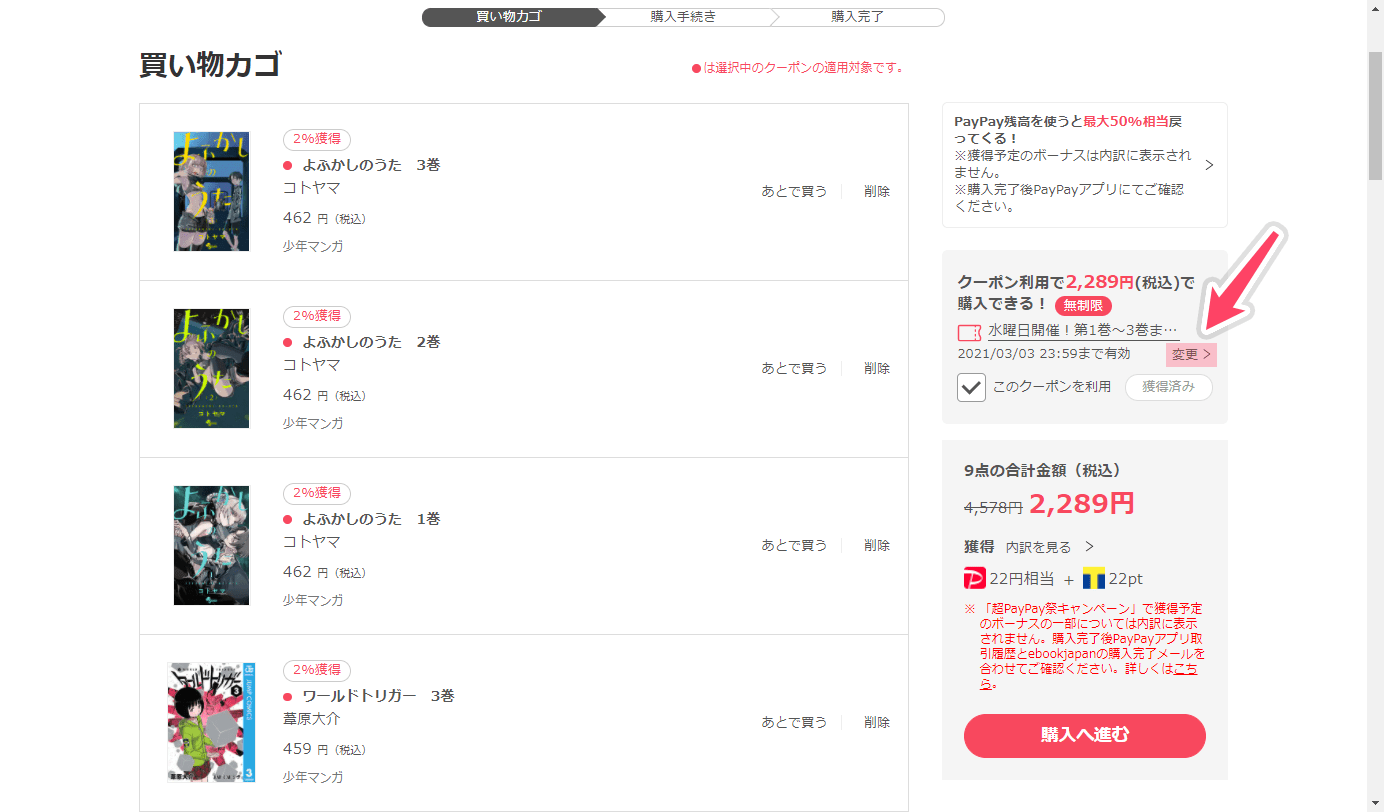Open the PayPay残高 50% bonus banner text
1384x812 pixels.
(x=1073, y=164)
